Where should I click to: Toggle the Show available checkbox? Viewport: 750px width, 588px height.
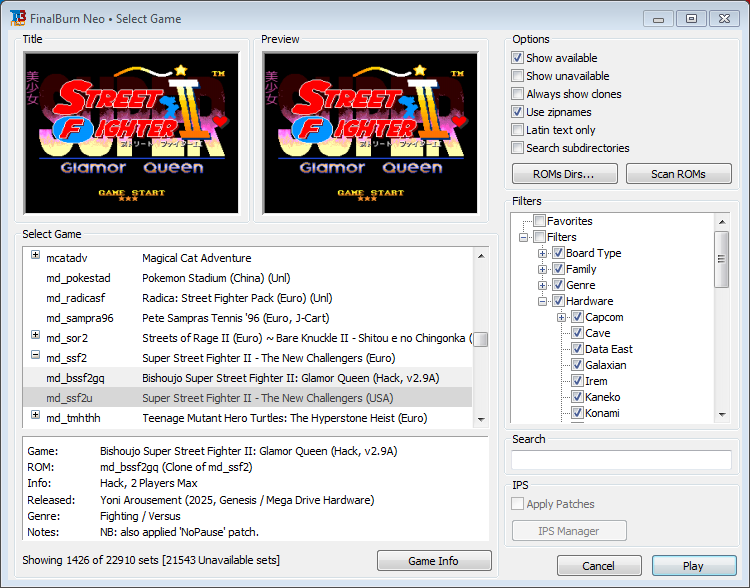point(517,58)
